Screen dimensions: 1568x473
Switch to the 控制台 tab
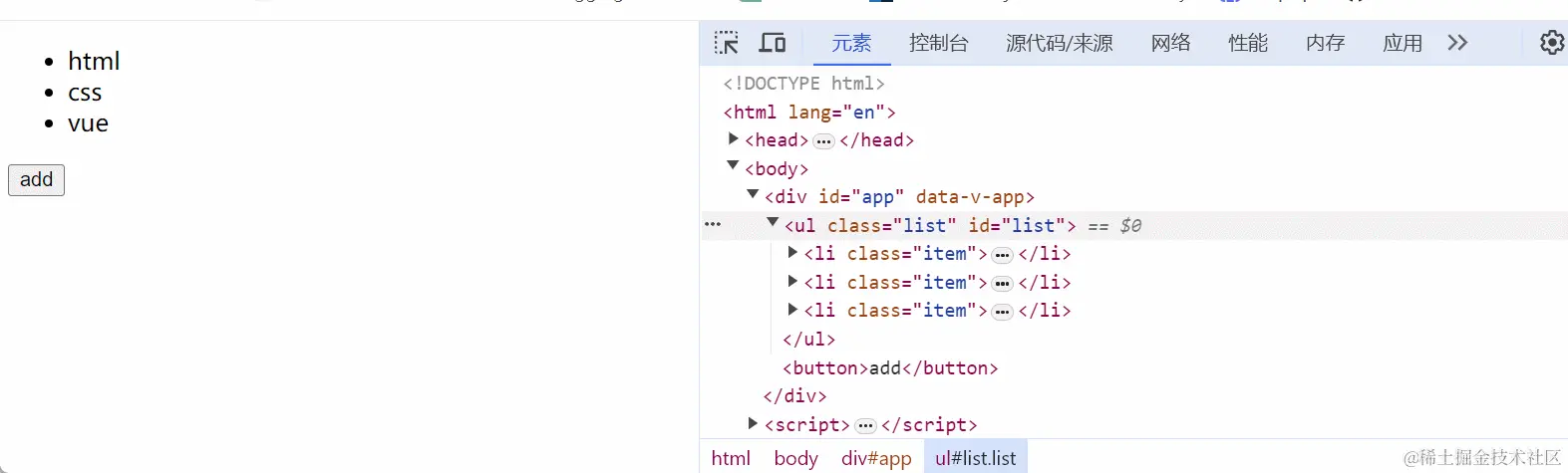pos(938,43)
